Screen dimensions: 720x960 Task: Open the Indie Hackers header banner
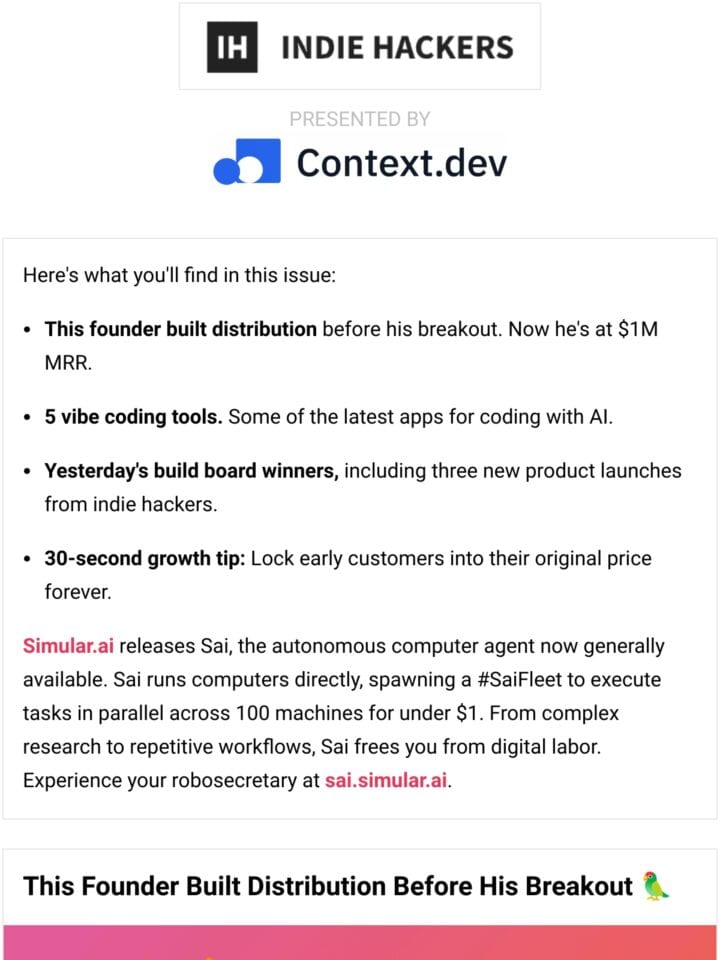click(x=359, y=47)
